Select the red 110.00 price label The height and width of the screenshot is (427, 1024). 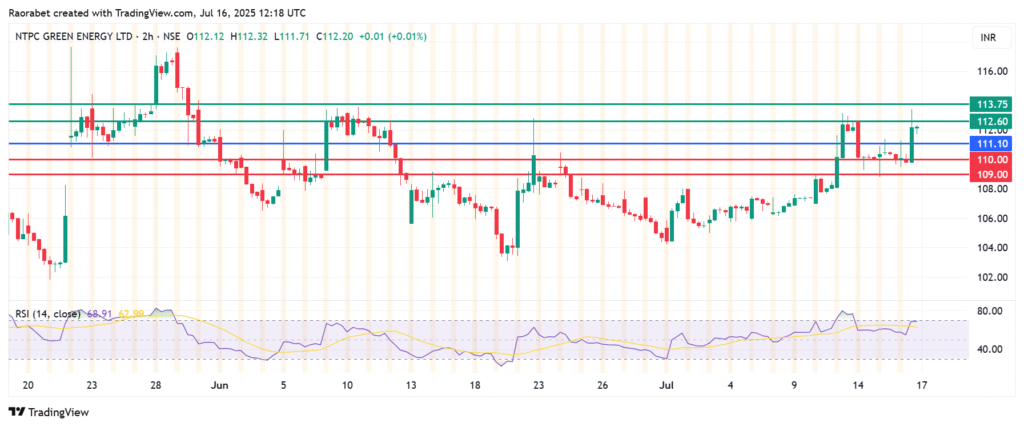pyautogui.click(x=991, y=159)
